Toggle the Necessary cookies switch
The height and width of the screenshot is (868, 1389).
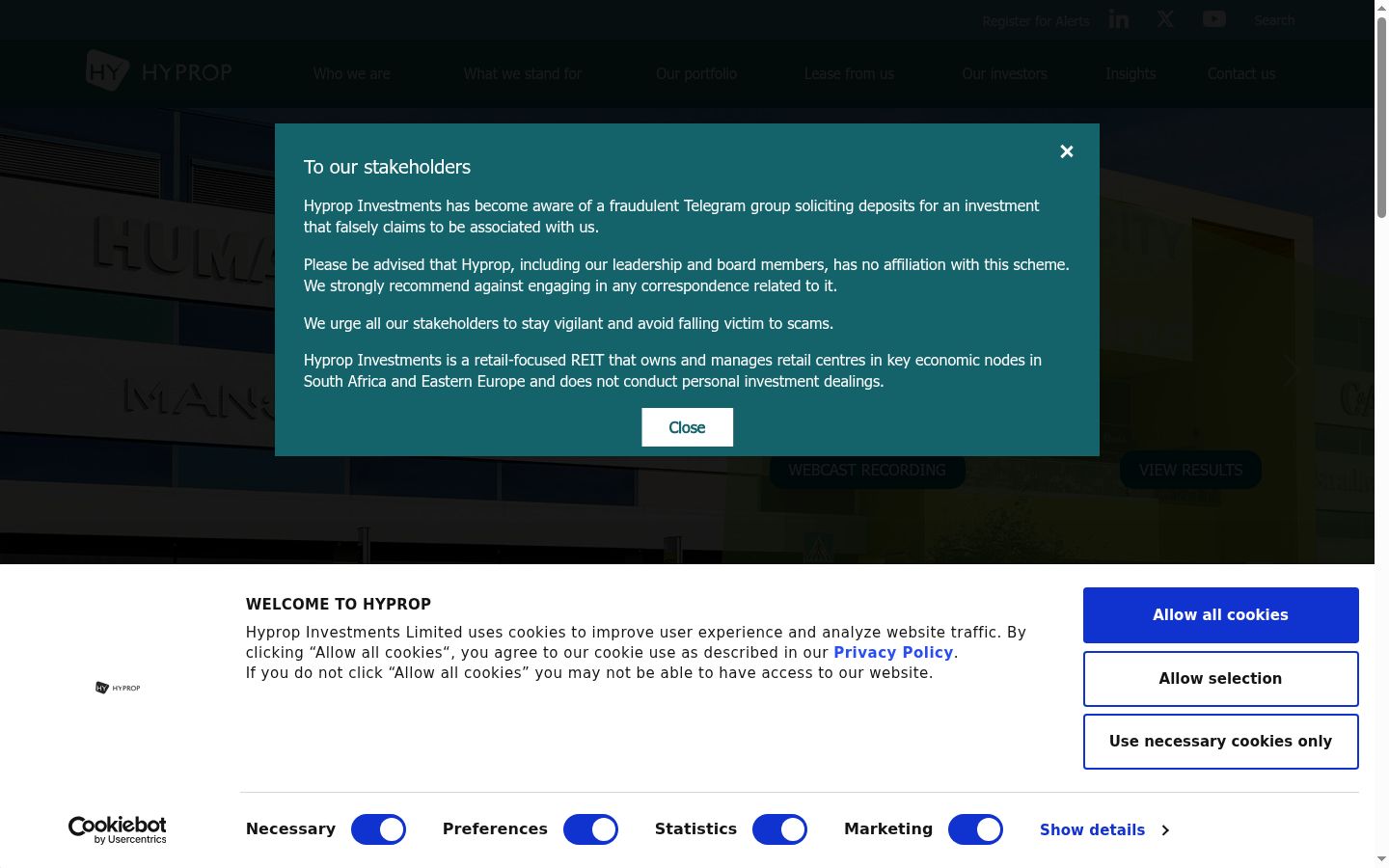click(x=378, y=829)
